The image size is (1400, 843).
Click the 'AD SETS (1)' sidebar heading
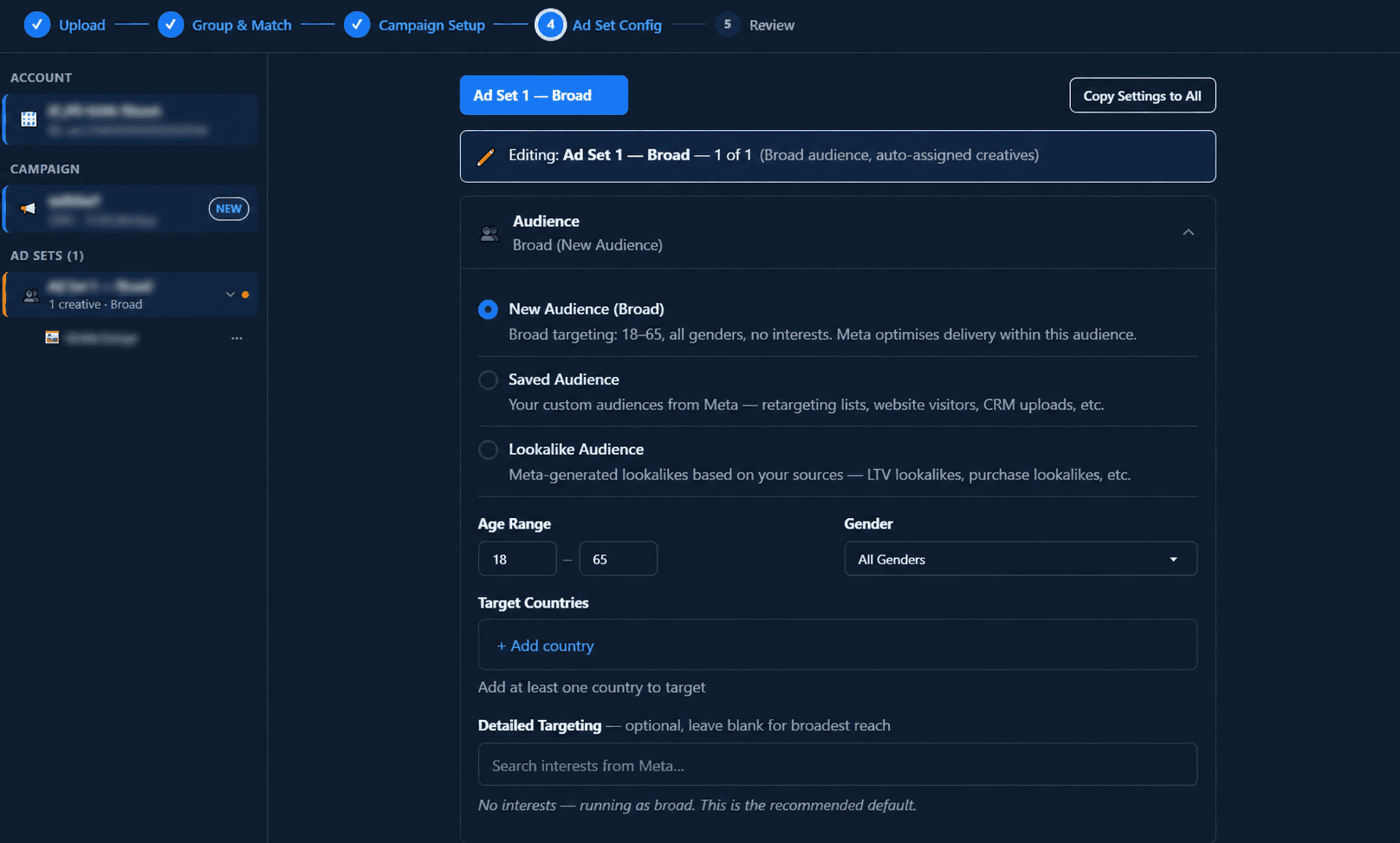[x=47, y=256]
